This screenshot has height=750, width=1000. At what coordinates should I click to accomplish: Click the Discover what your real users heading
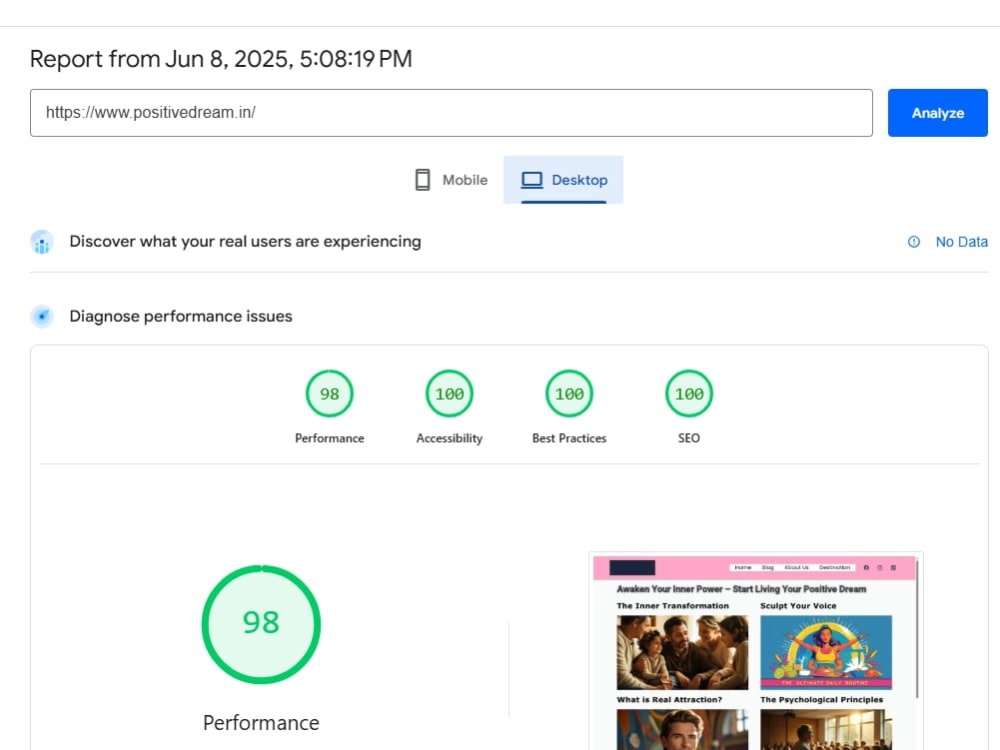point(245,242)
